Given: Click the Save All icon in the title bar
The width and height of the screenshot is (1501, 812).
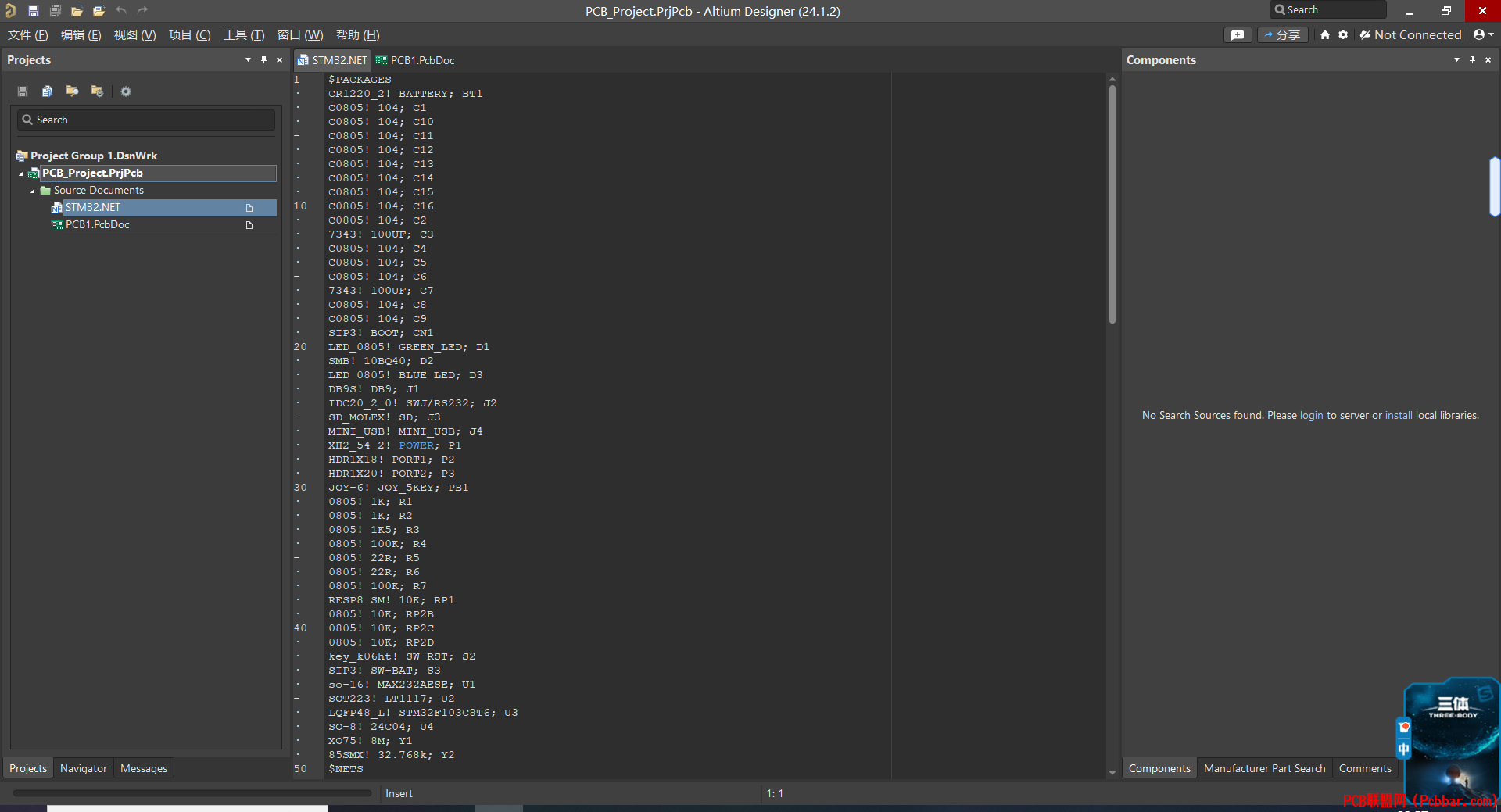Looking at the screenshot, I should [x=55, y=11].
